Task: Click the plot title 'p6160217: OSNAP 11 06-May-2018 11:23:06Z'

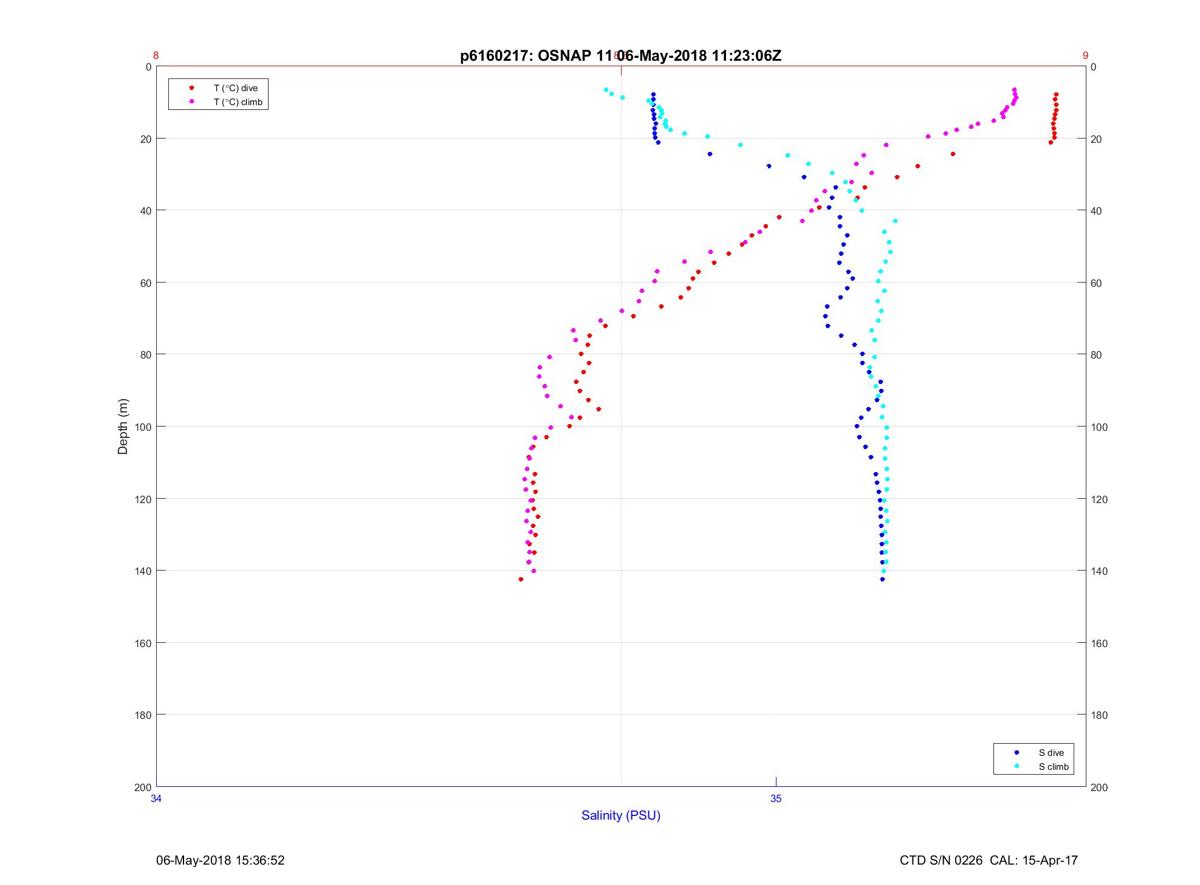Action: click(x=621, y=56)
